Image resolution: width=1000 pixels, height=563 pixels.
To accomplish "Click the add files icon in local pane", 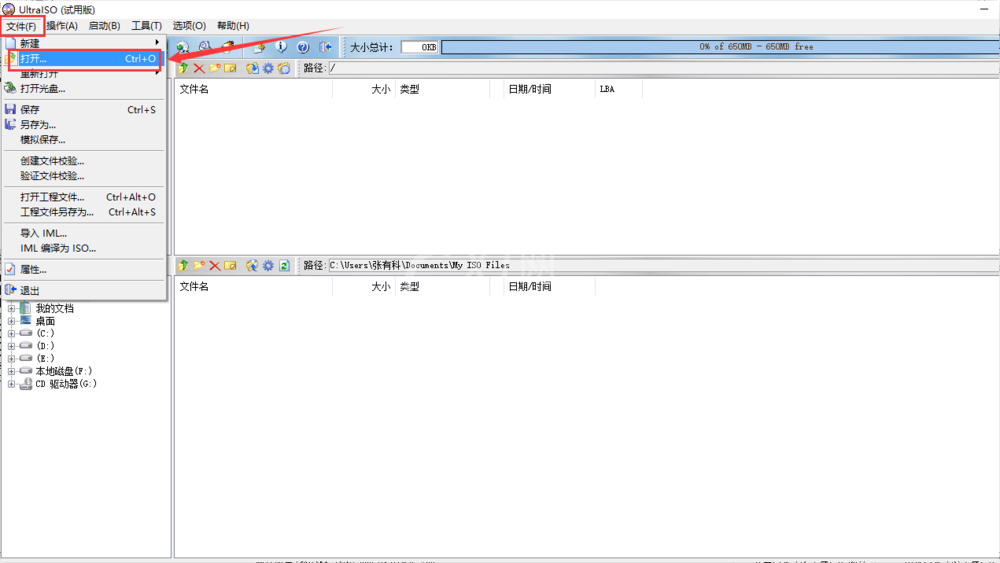I will coord(253,265).
